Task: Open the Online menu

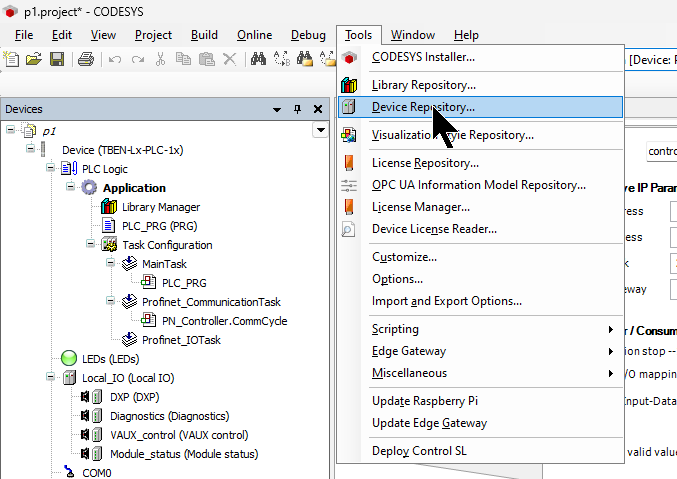Action: [254, 35]
